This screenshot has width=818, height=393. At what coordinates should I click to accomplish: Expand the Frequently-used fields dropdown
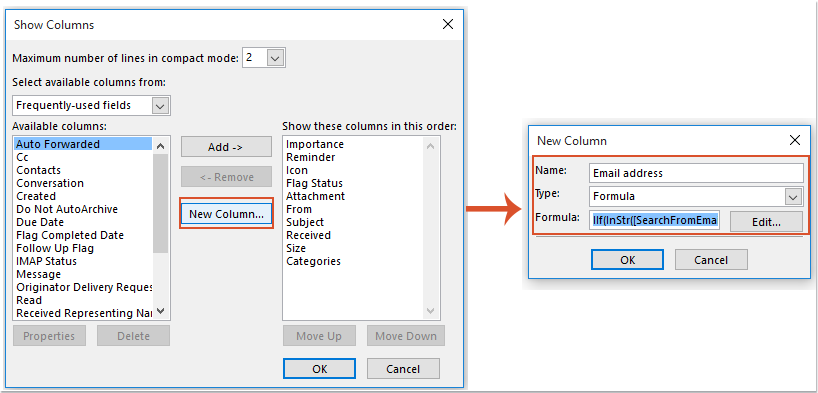click(x=161, y=105)
